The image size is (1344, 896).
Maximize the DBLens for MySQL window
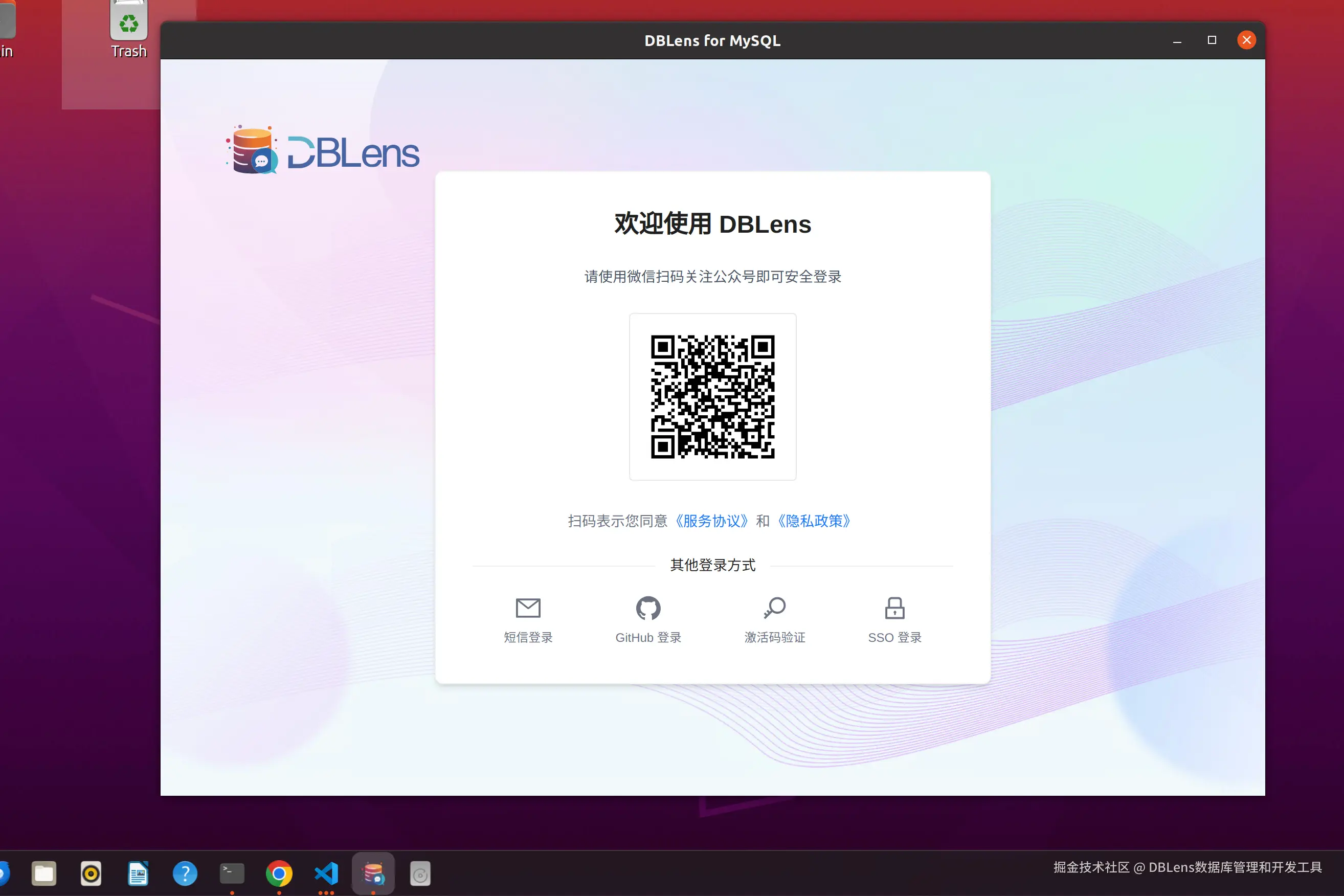coord(1212,40)
